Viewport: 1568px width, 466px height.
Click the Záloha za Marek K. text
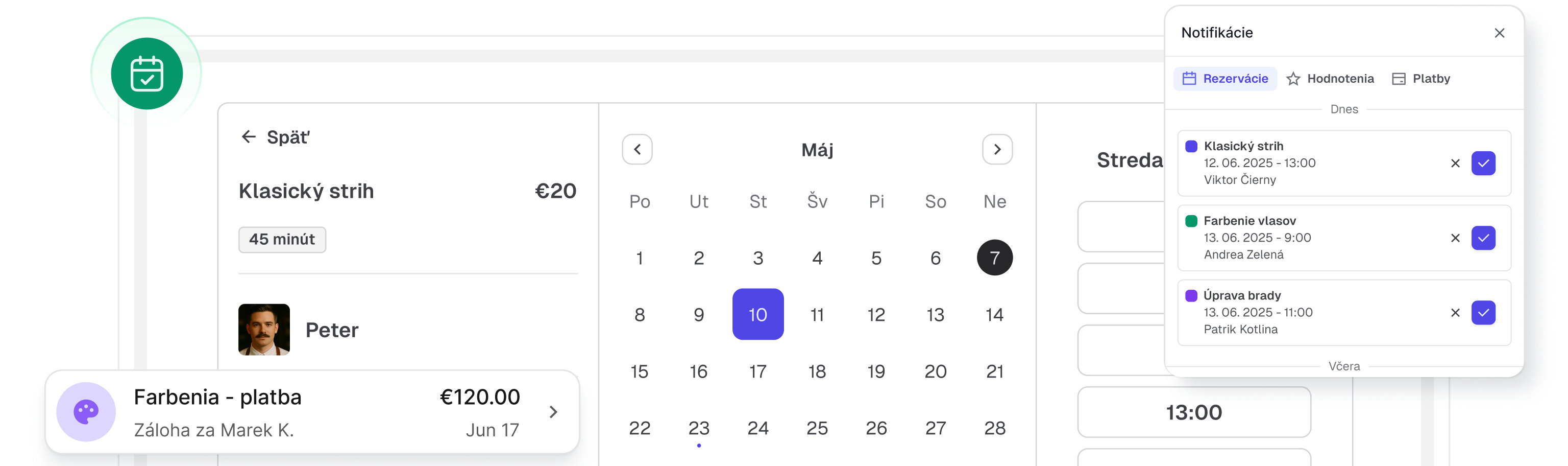(214, 431)
